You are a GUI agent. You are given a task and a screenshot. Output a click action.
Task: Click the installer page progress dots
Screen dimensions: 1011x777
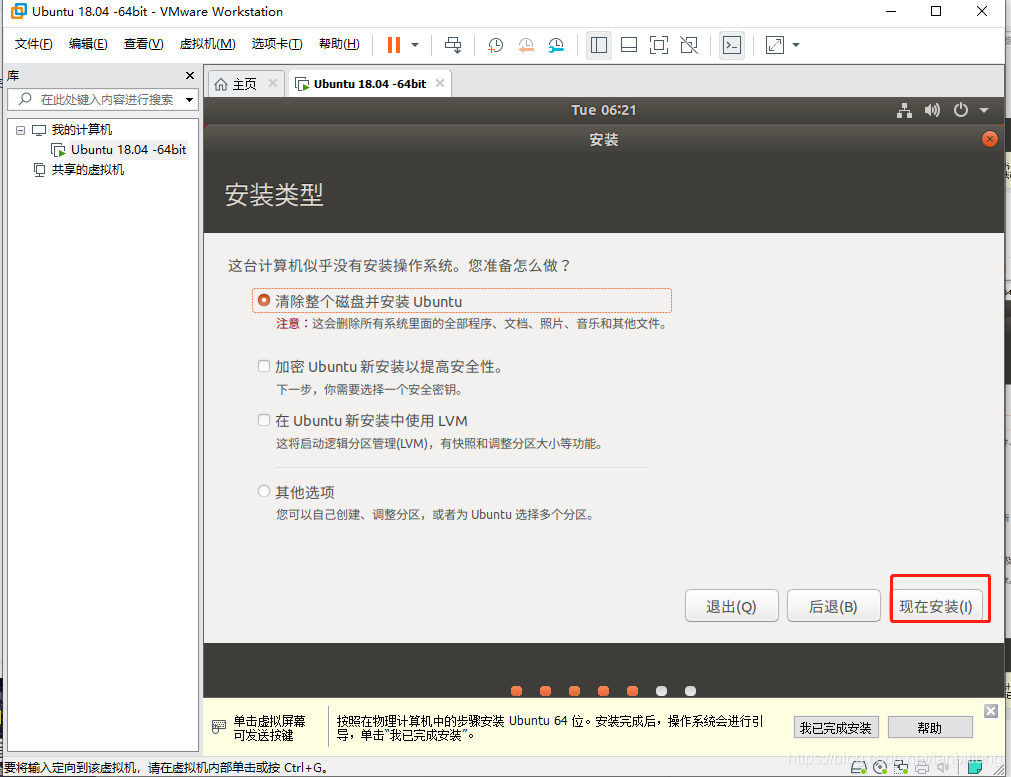[x=603, y=690]
